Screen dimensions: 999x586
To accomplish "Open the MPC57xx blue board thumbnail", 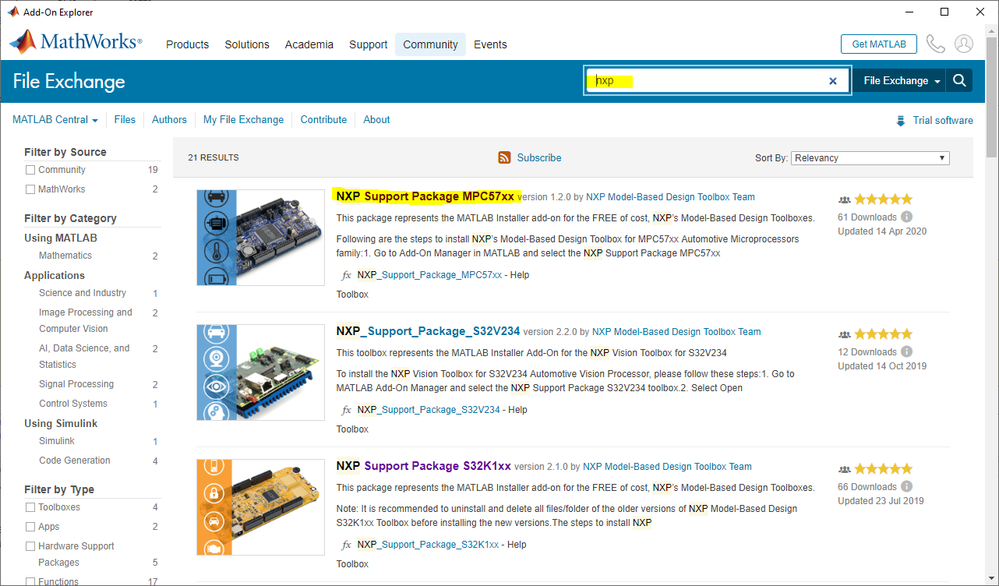I will click(261, 238).
